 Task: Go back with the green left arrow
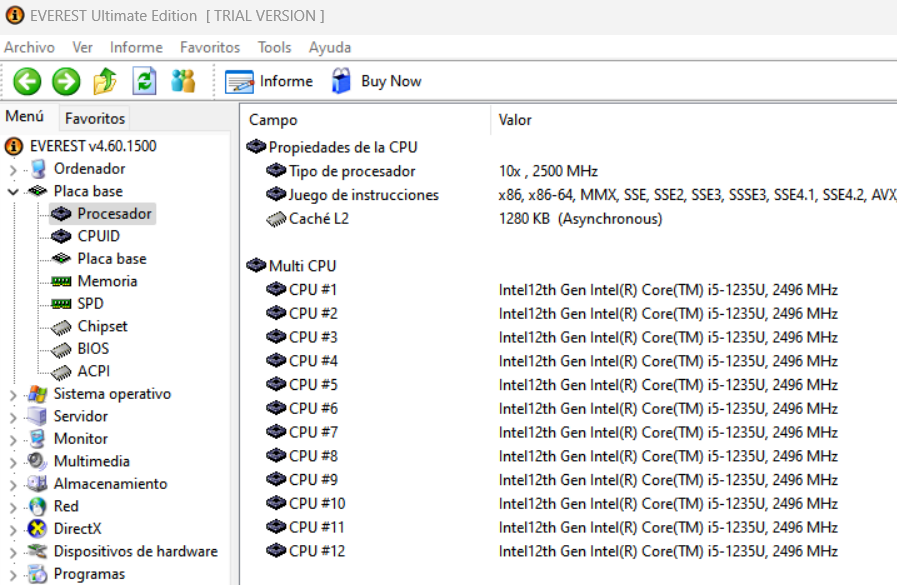tap(27, 81)
